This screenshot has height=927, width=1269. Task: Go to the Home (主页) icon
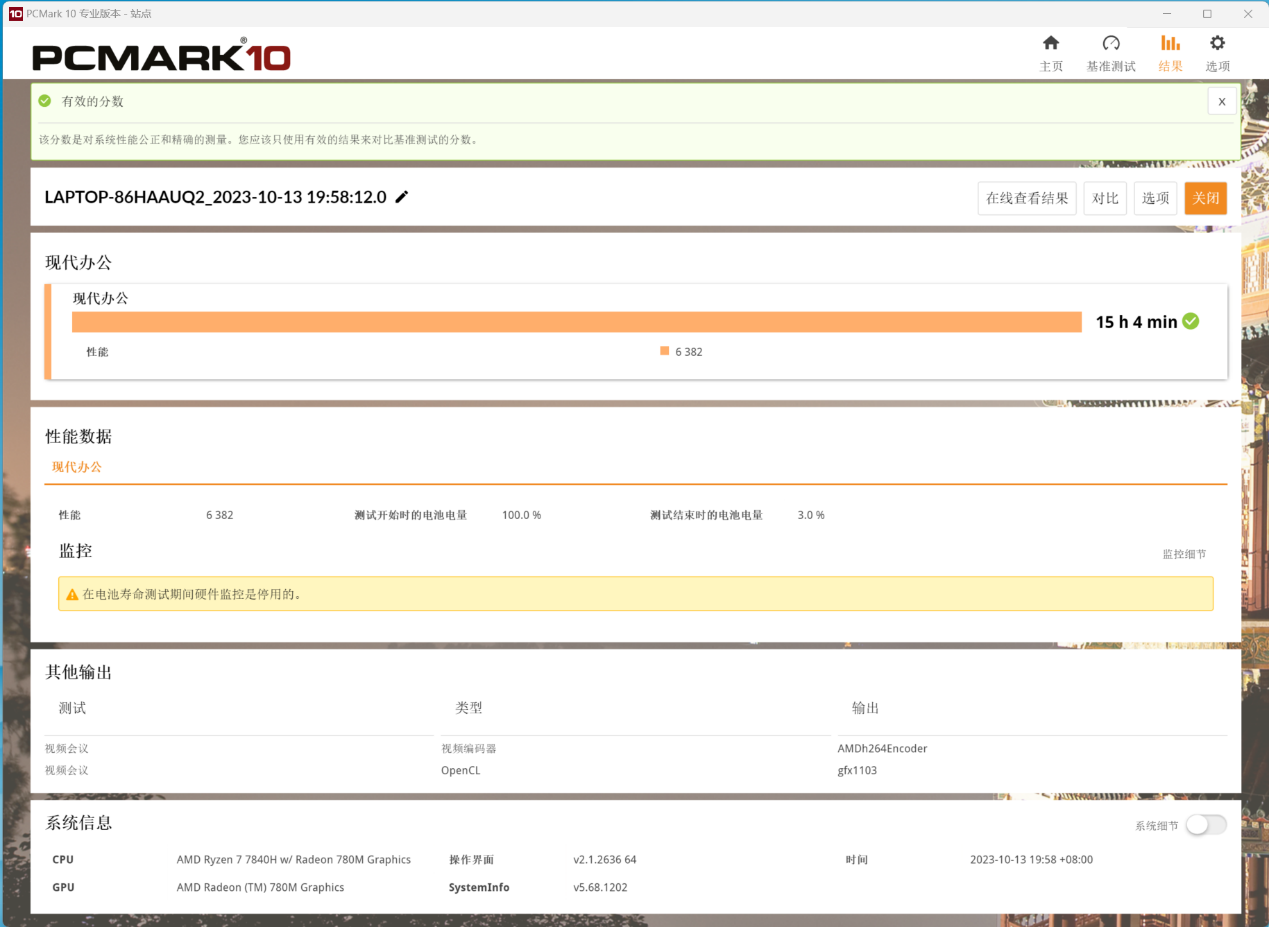coord(1051,44)
